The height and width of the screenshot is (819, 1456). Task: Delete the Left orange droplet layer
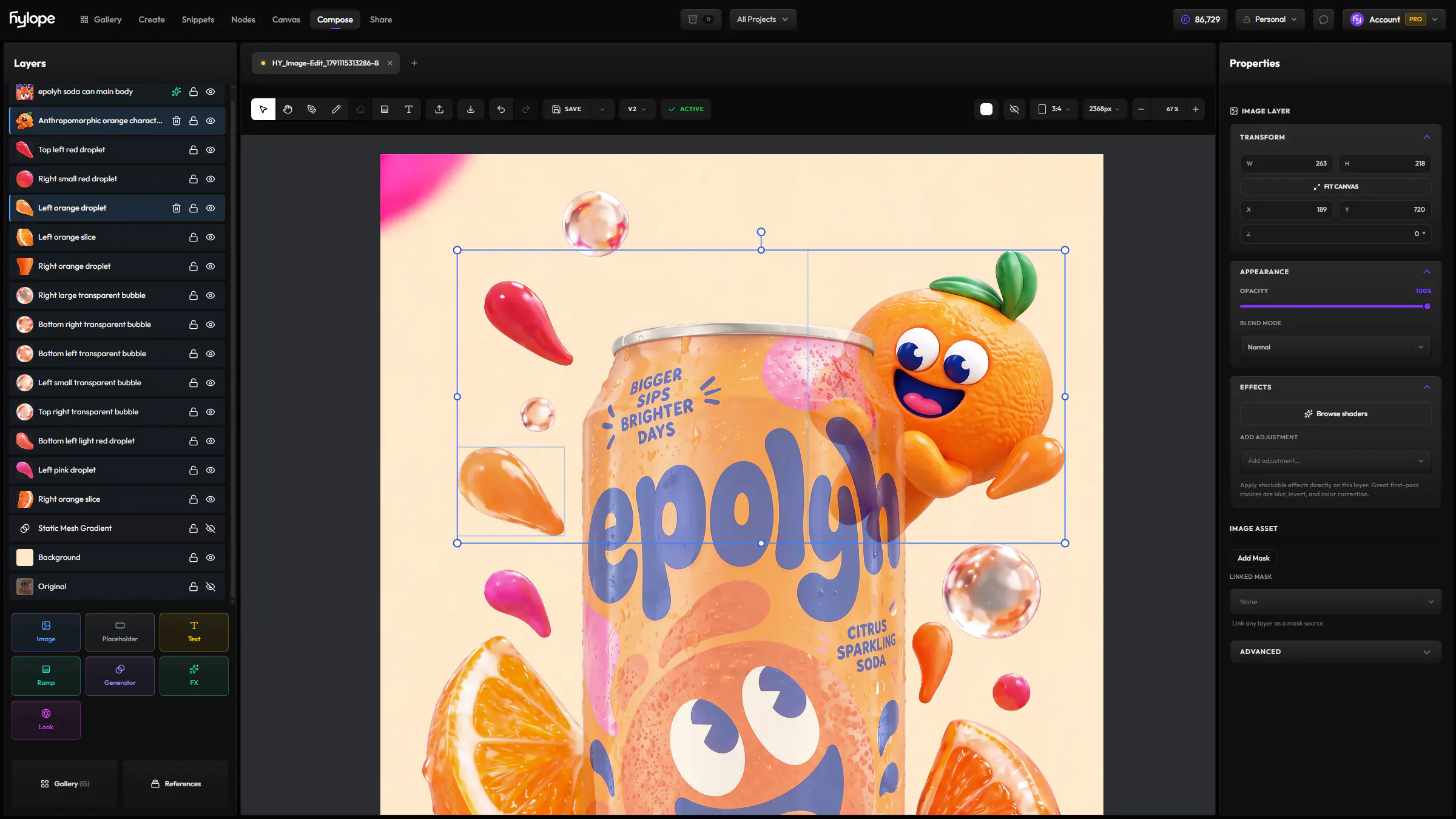pyautogui.click(x=177, y=208)
